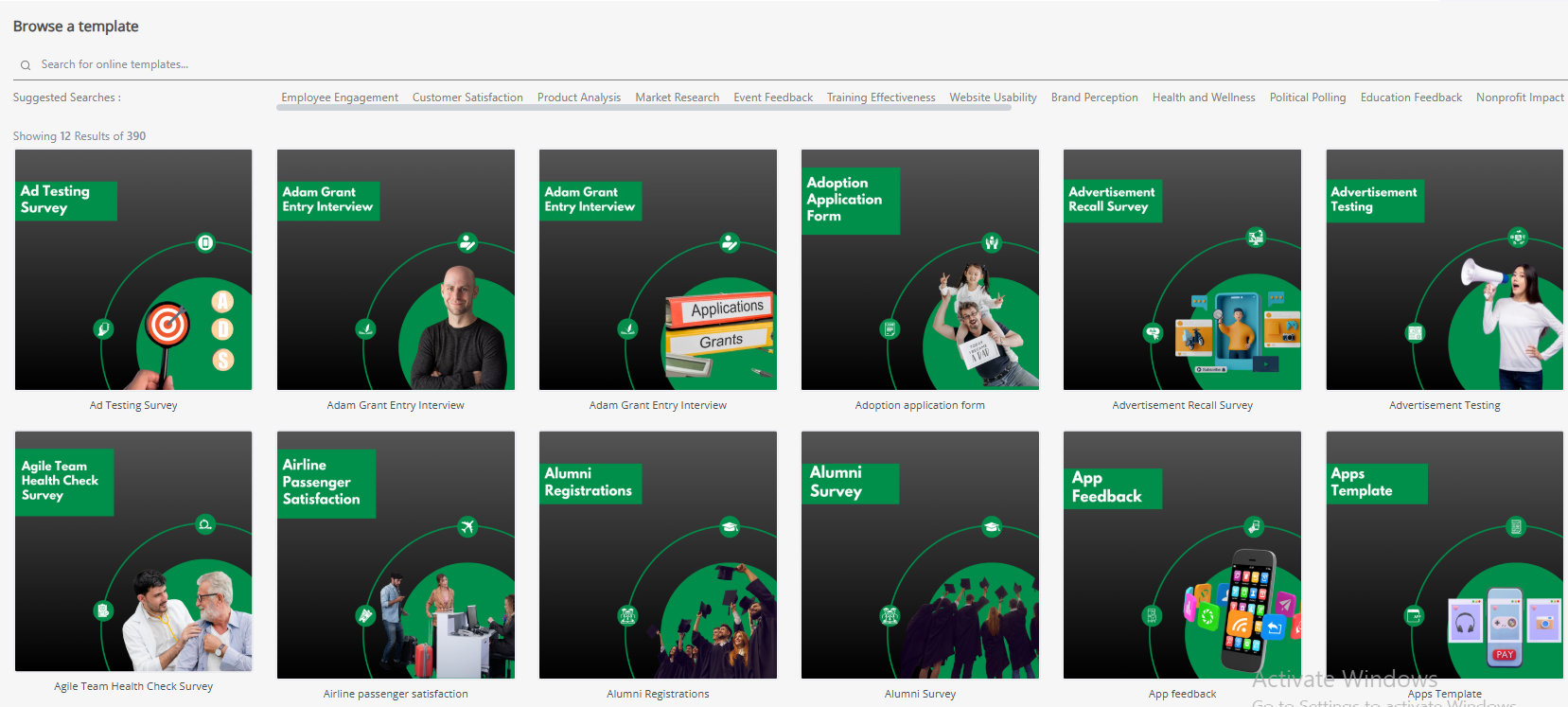
Task: Click lower-left icon on Adoption Application card
Action: tap(890, 329)
